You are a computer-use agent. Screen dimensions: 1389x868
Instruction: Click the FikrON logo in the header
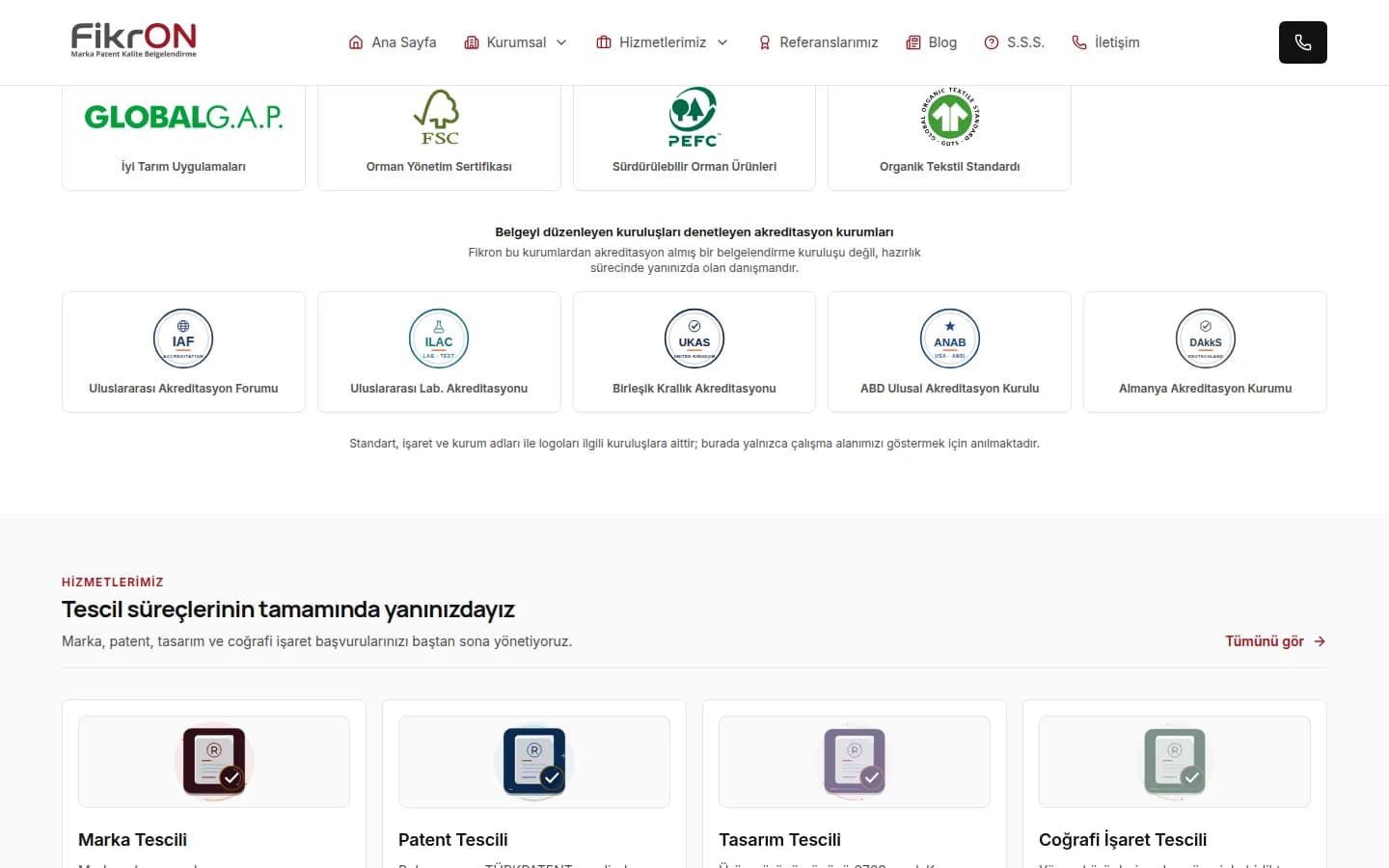(x=133, y=41)
